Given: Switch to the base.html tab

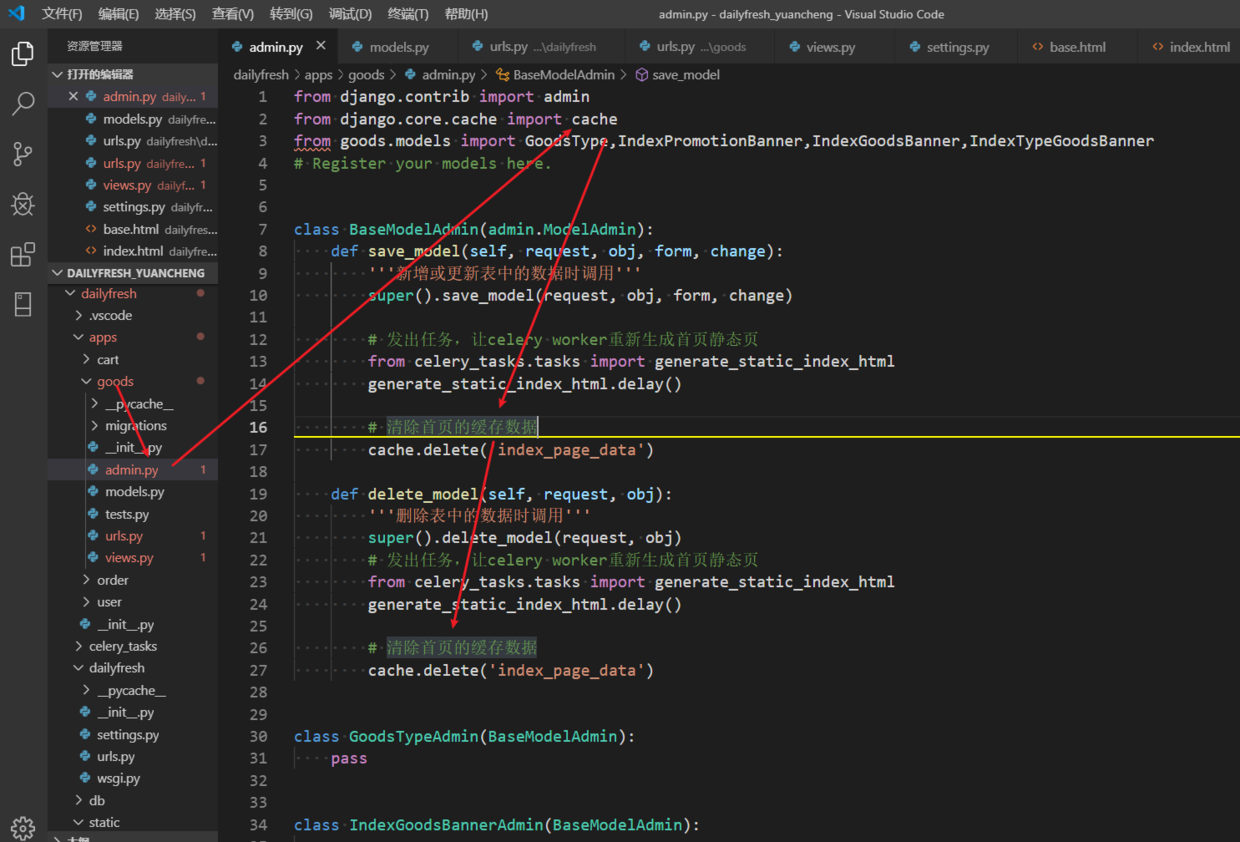Looking at the screenshot, I should pyautogui.click(x=1077, y=47).
